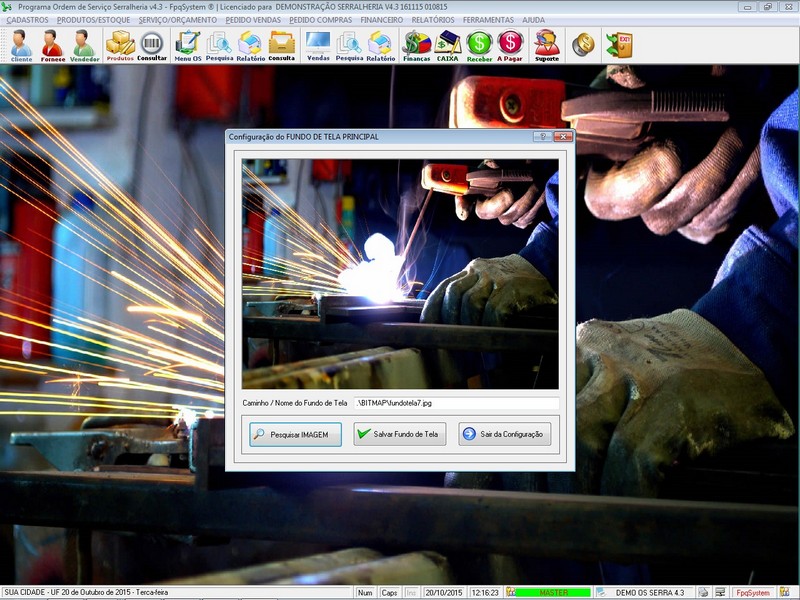Screen dimensions: 800x600
Task: Click the printer icon in status bar
Action: click(704, 592)
